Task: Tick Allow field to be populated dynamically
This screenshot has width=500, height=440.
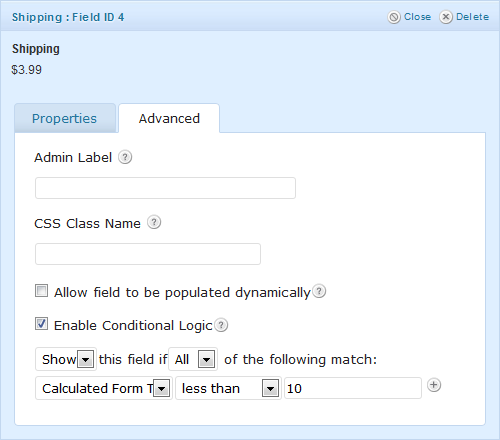Action: [42, 291]
